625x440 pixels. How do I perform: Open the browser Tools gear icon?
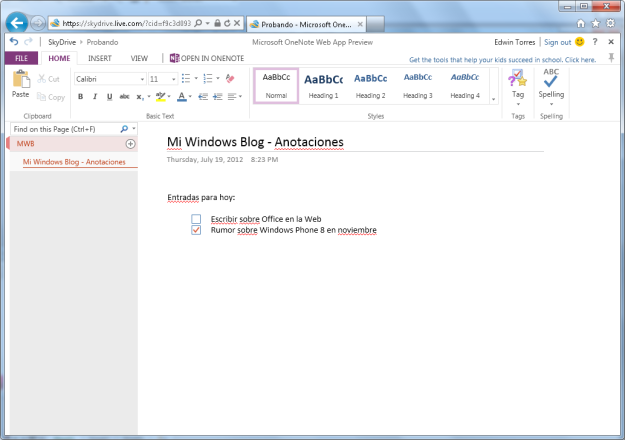(610, 23)
